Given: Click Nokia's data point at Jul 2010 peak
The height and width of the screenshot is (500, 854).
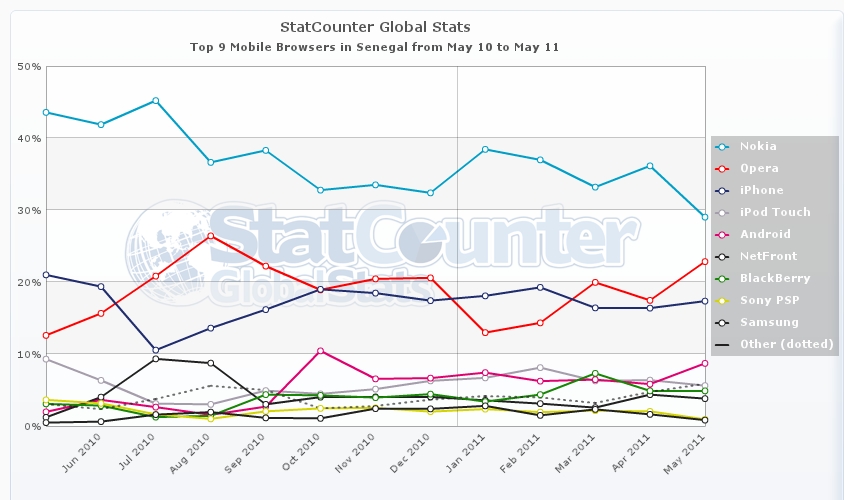Looking at the screenshot, I should coord(155,100).
